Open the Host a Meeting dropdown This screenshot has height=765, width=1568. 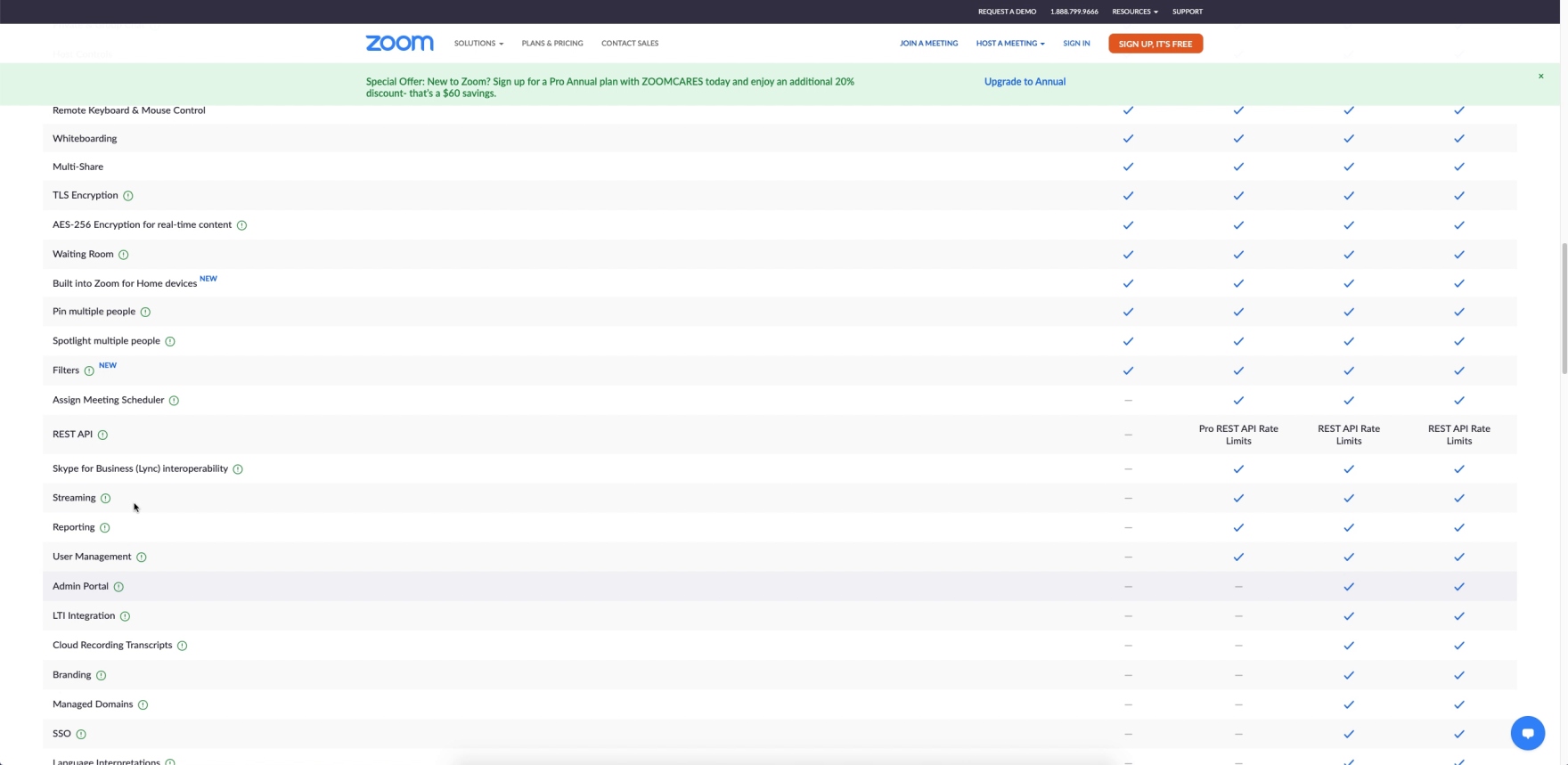pyautogui.click(x=1009, y=44)
